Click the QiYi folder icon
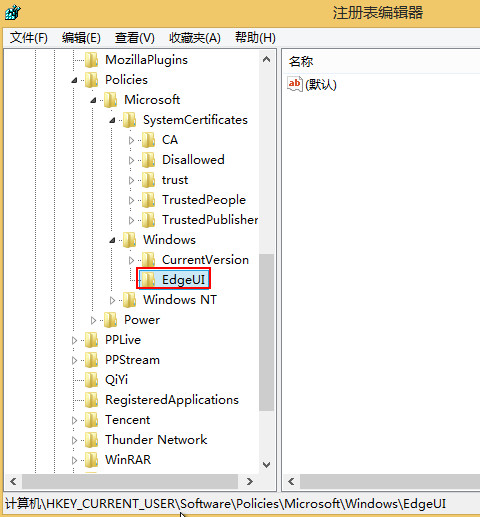 tap(91, 380)
